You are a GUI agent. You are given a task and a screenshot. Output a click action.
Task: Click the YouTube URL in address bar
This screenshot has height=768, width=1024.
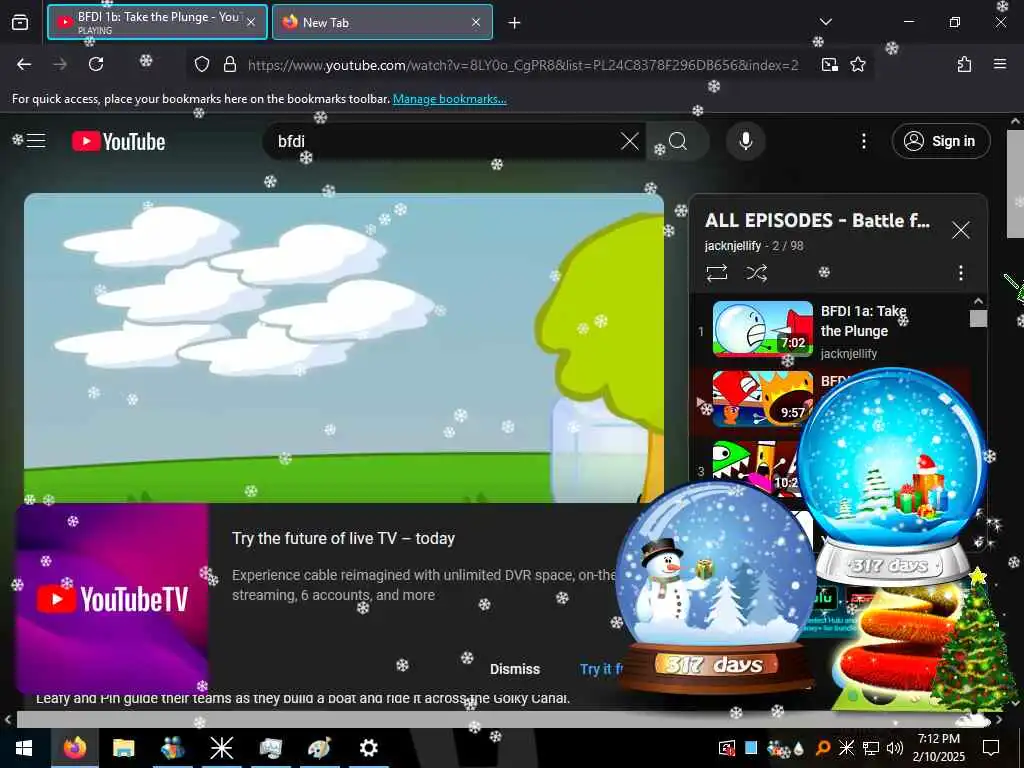(x=522, y=65)
